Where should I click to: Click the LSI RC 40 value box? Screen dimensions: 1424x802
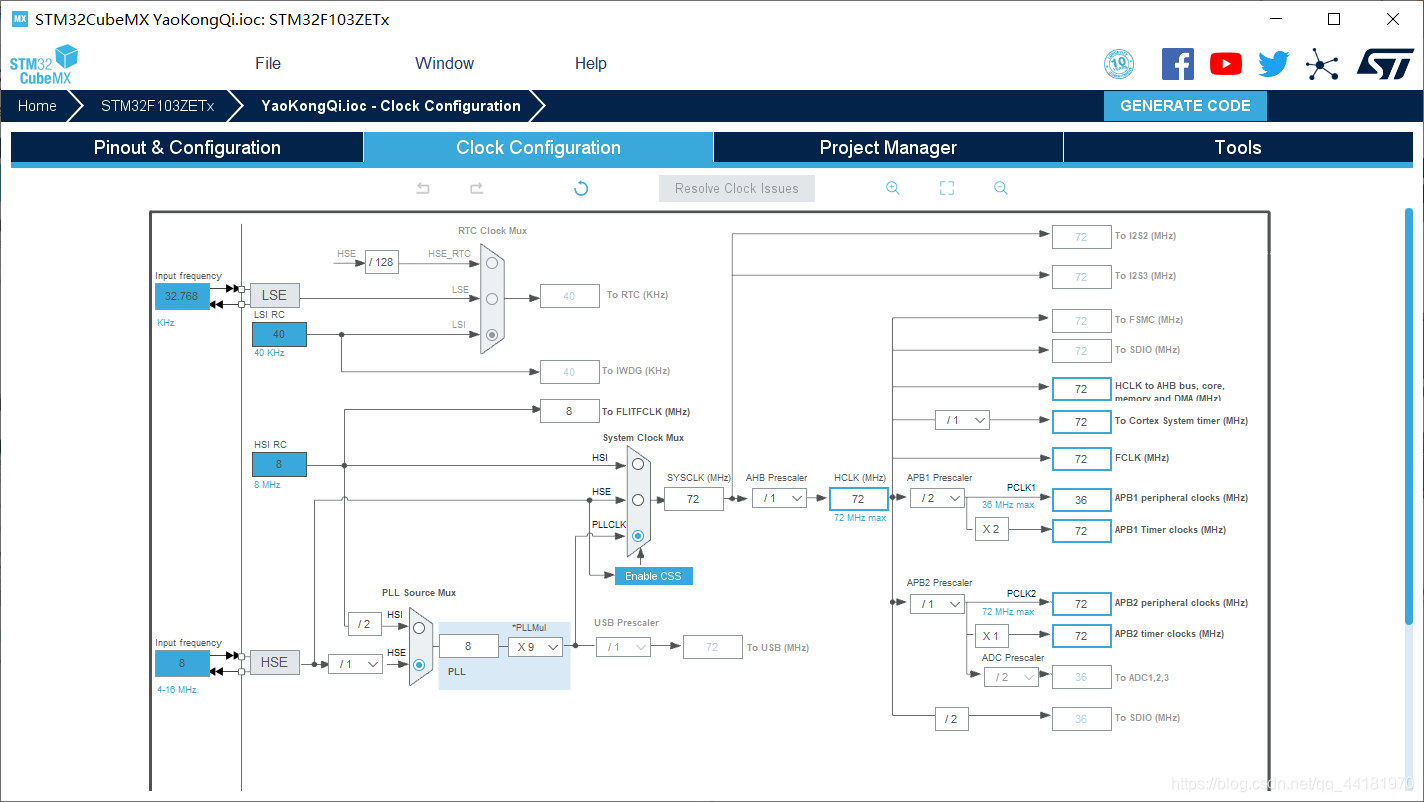279,335
